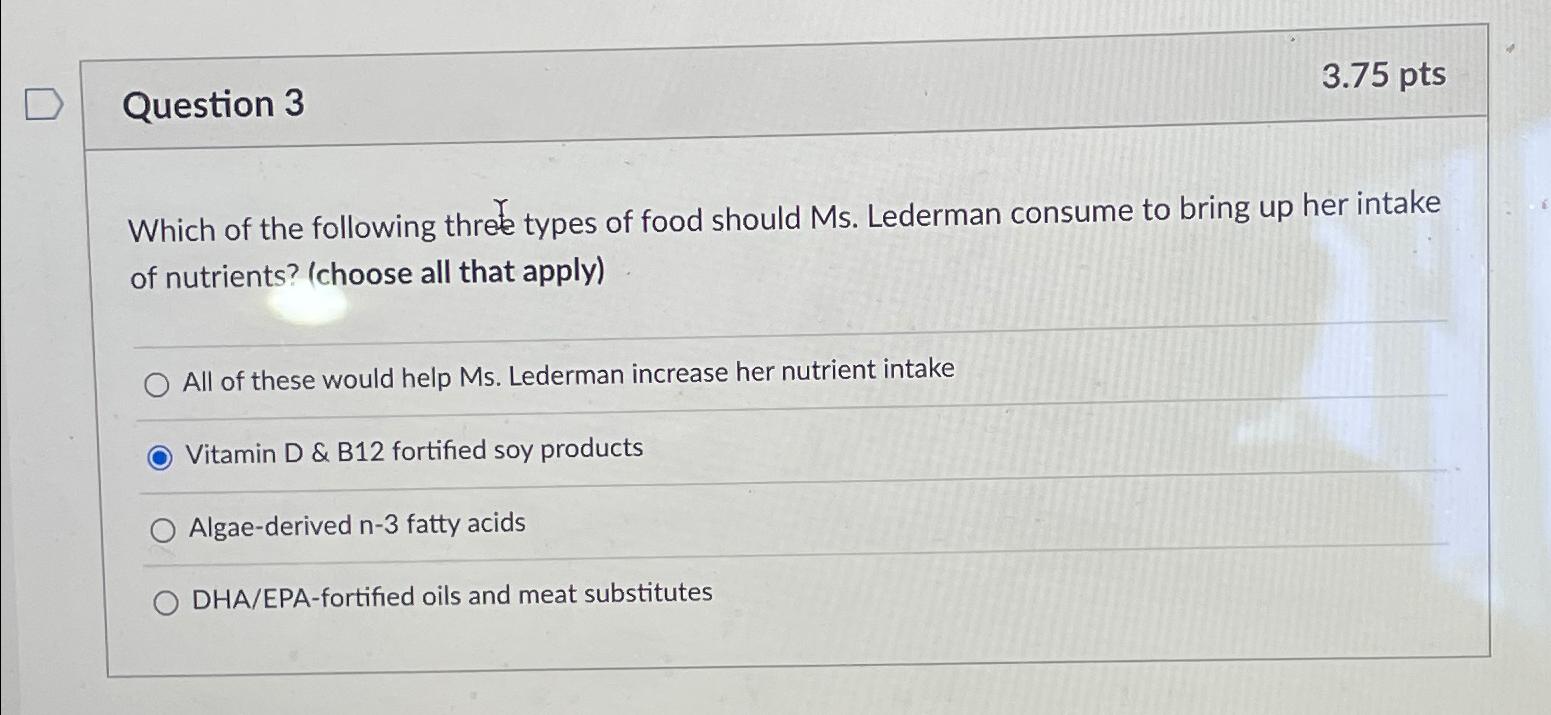The width and height of the screenshot is (1551, 715).
Task: Click the empty radio circle beside 'Algae-derived'
Action: click(x=163, y=530)
